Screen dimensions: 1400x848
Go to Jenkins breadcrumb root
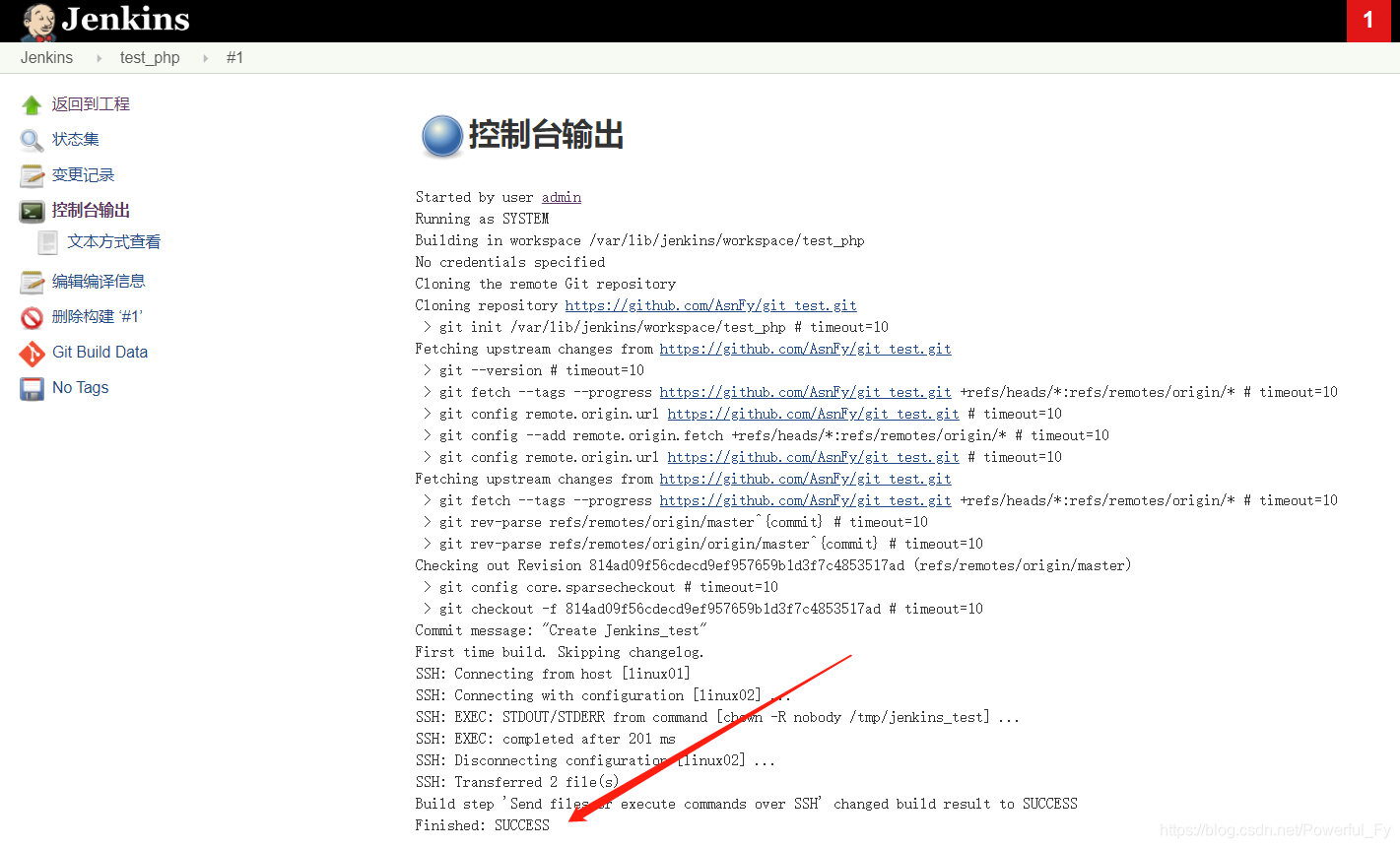pos(46,58)
